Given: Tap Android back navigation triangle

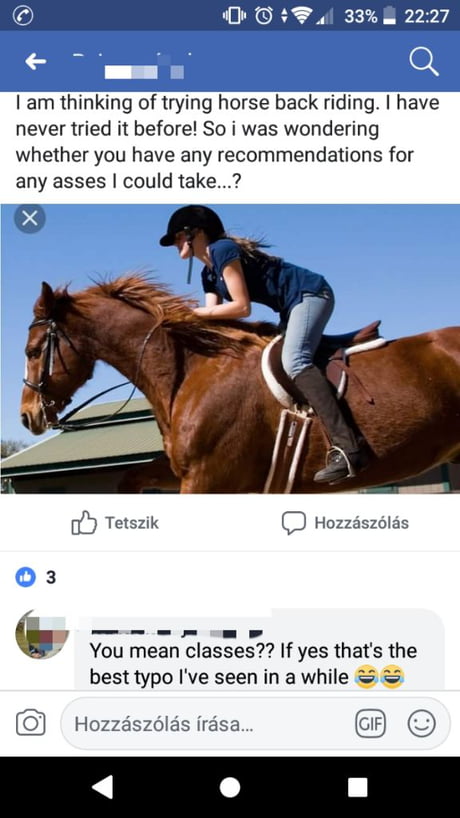Looking at the screenshot, I should point(103,787).
